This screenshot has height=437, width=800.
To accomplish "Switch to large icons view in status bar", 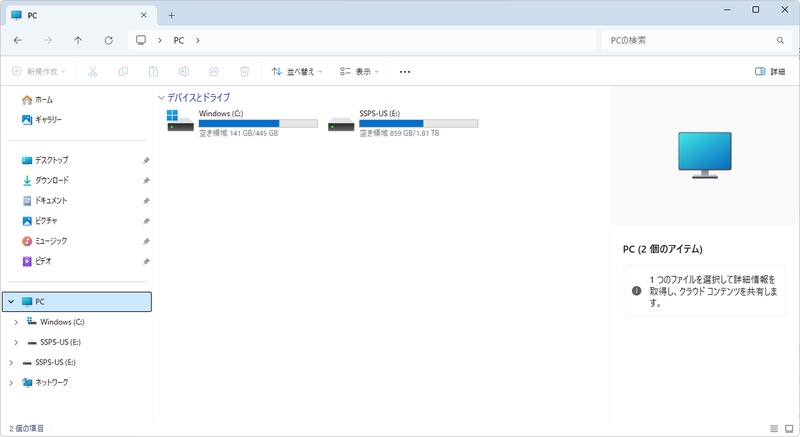I will pyautogui.click(x=789, y=428).
